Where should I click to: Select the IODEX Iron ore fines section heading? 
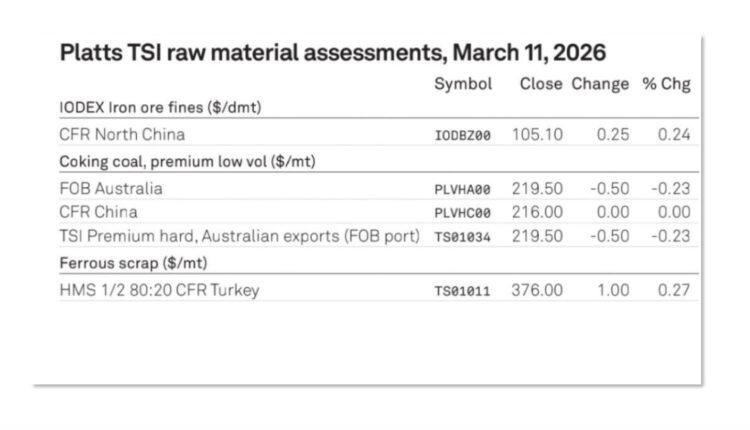tap(161, 107)
